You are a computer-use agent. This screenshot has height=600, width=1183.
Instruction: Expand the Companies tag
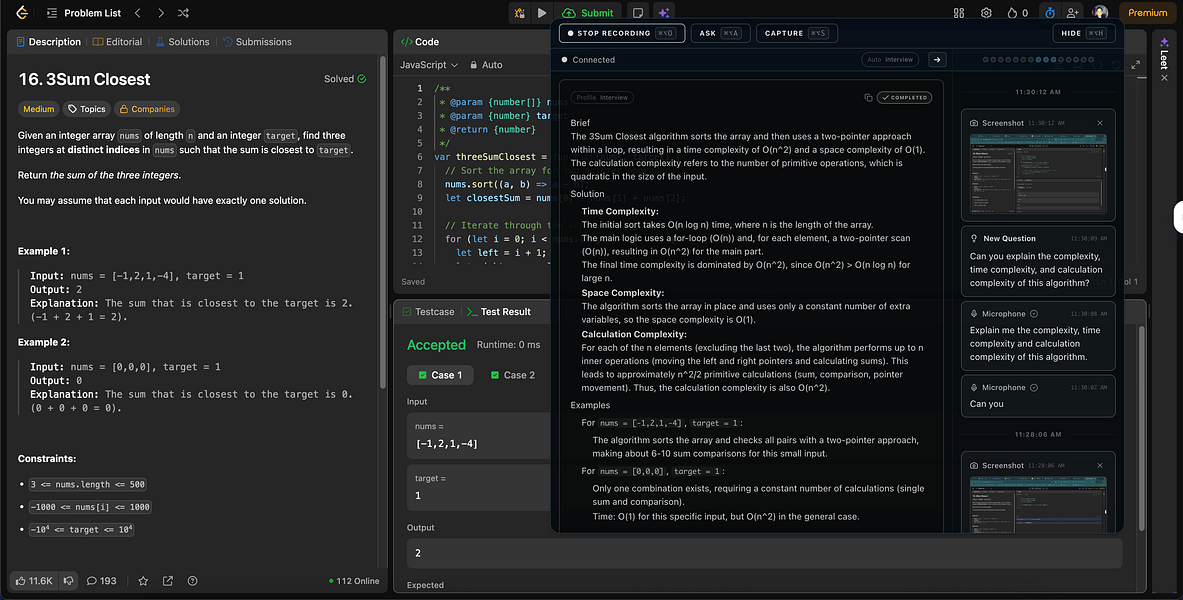147,109
